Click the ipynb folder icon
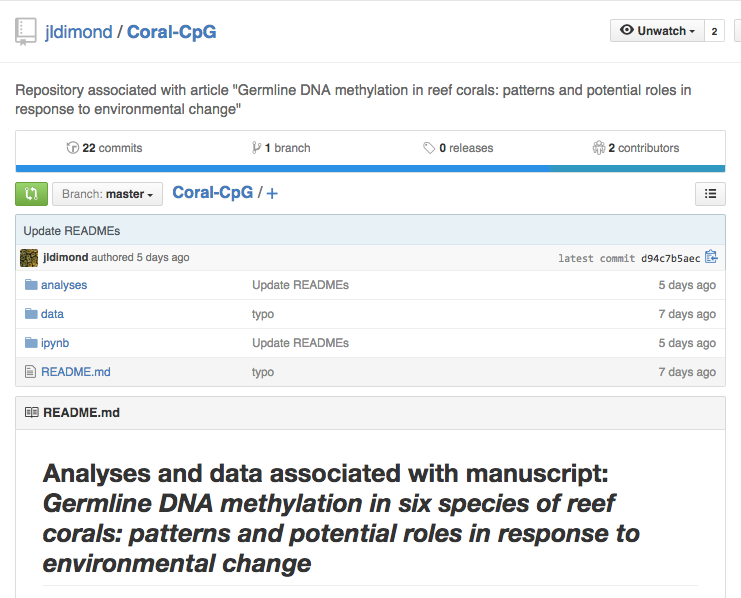The width and height of the screenshot is (741, 598). 31,342
